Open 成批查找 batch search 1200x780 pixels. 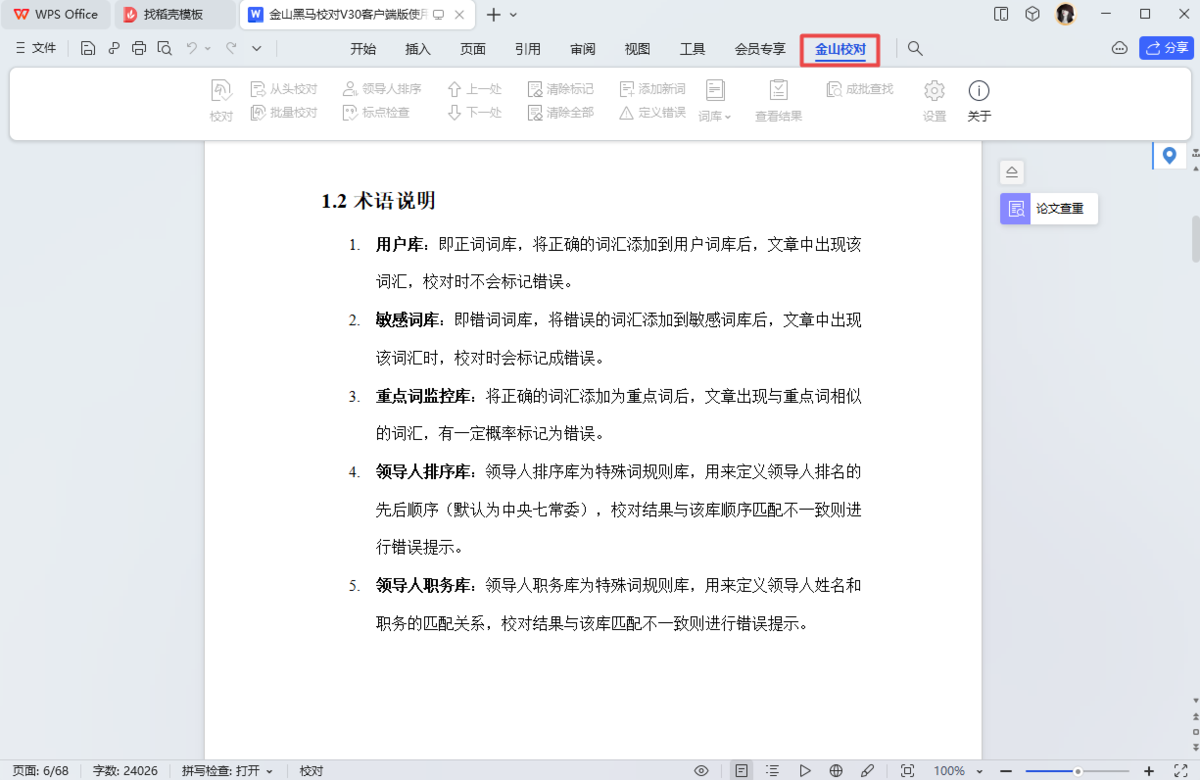[x=858, y=87]
